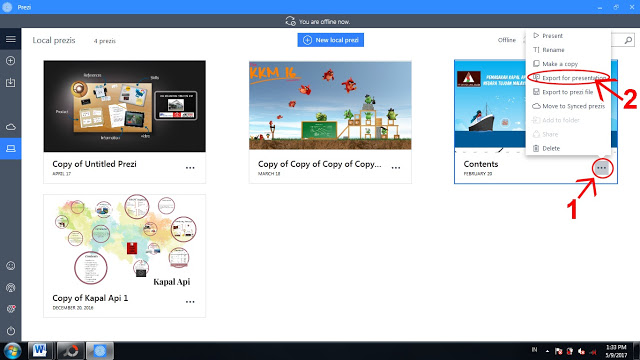This screenshot has width=640, height=360.
Task: Click the Contents title text
Action: click(481, 164)
